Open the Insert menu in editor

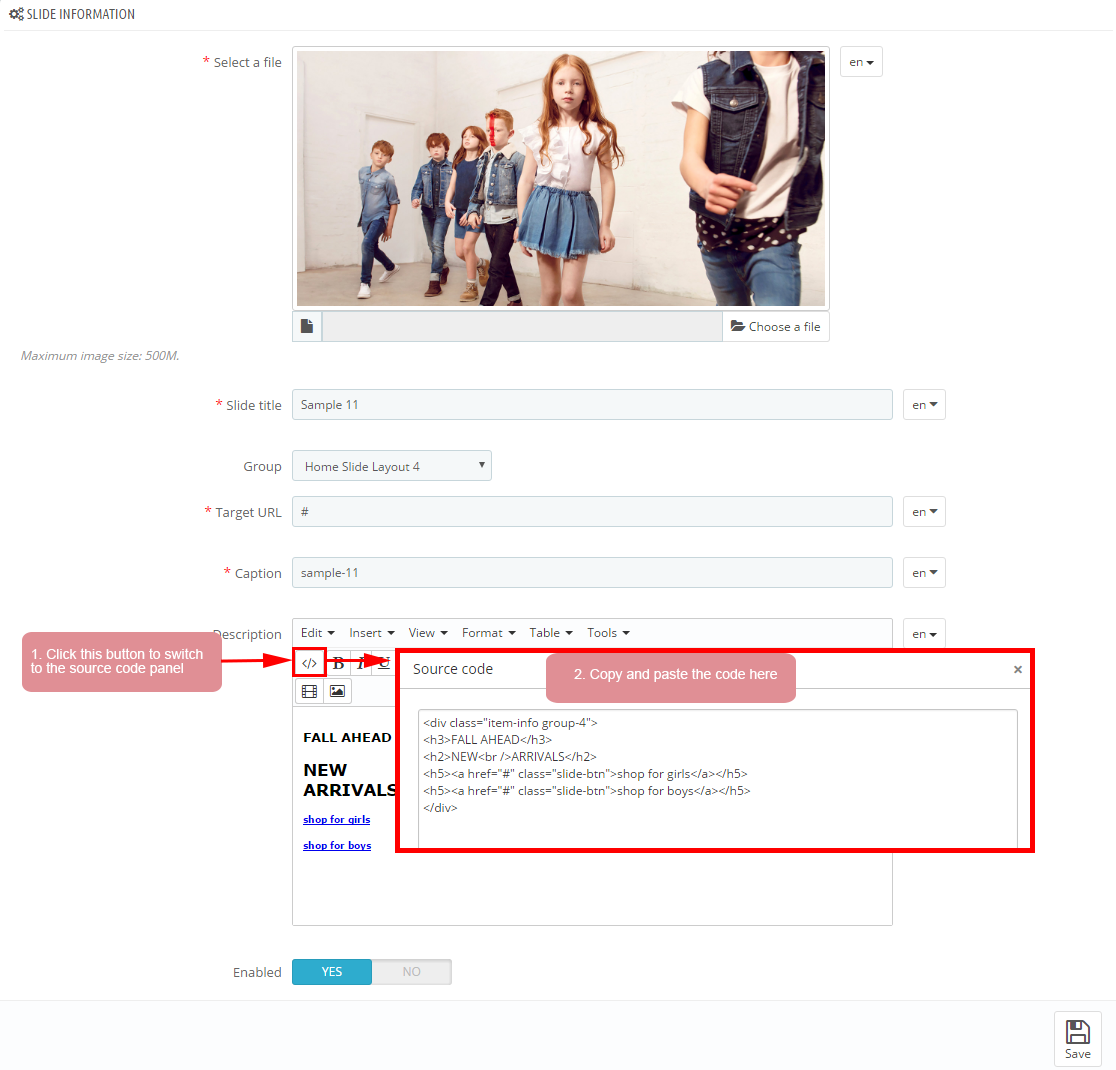(x=372, y=633)
